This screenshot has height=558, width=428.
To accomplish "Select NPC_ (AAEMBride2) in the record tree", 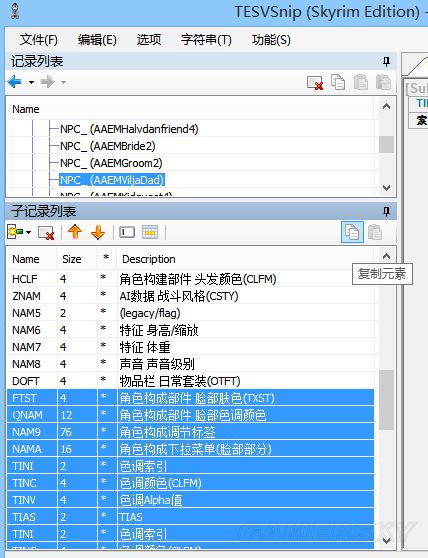I will click(x=107, y=146).
